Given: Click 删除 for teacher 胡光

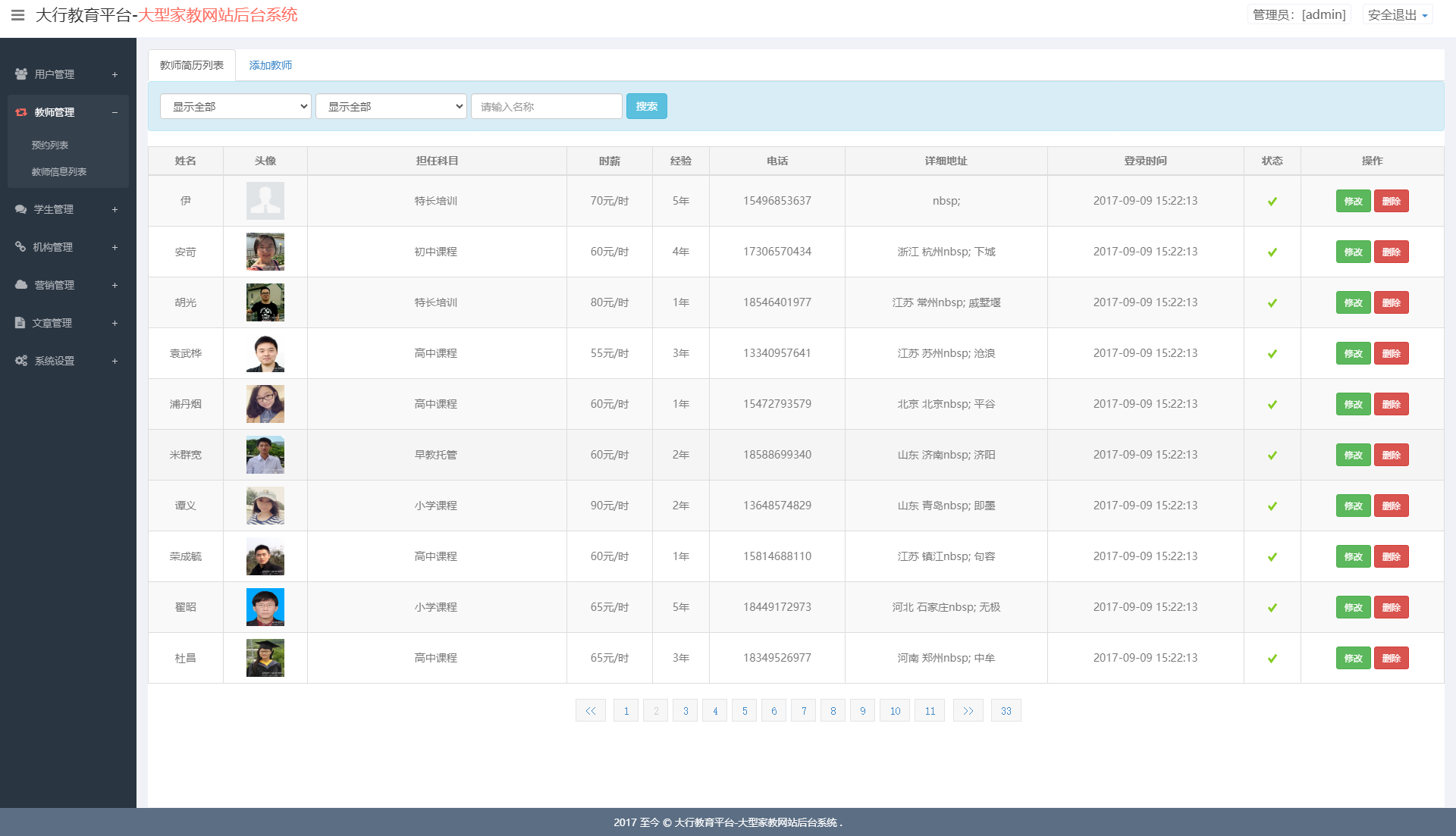Looking at the screenshot, I should point(1392,302).
